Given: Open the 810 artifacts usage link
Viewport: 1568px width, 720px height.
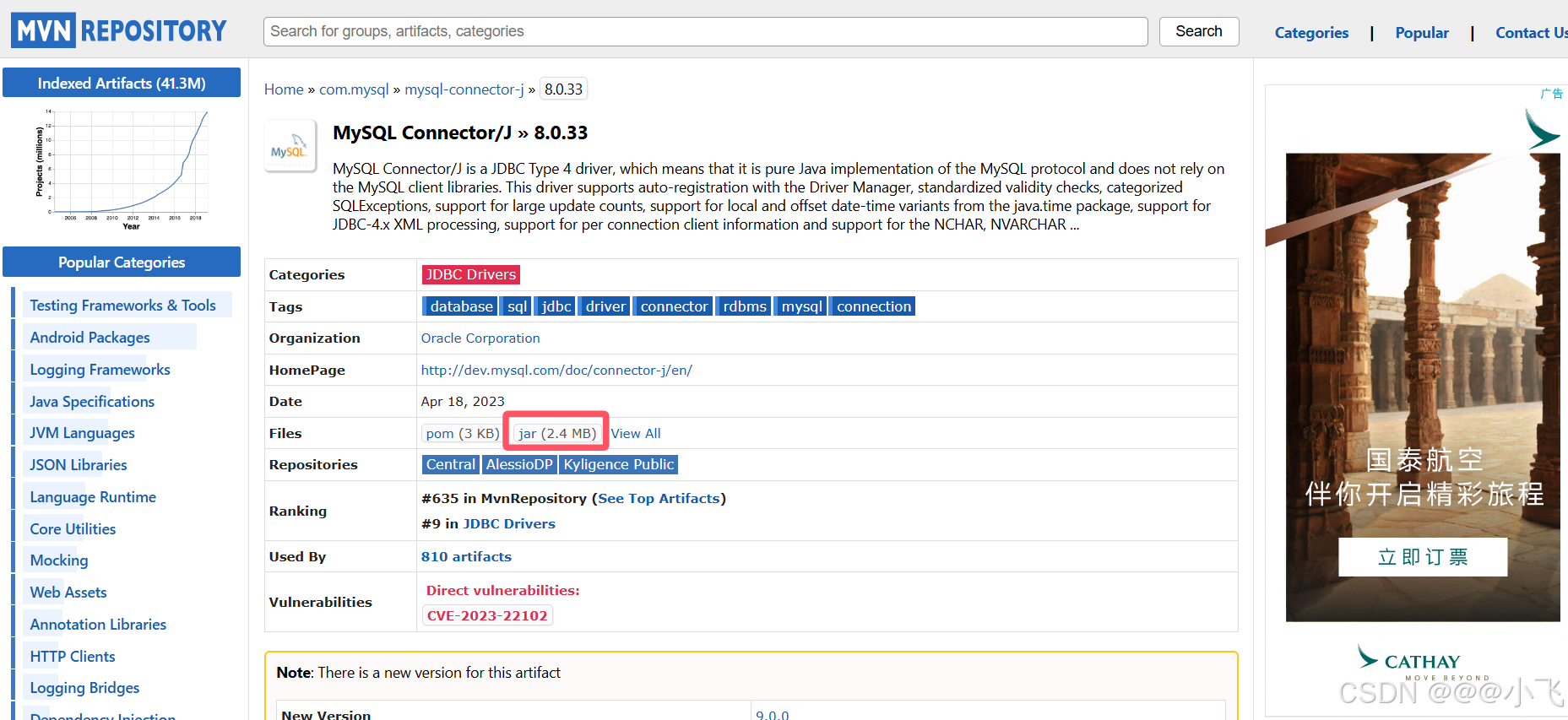Looking at the screenshot, I should [x=466, y=556].
